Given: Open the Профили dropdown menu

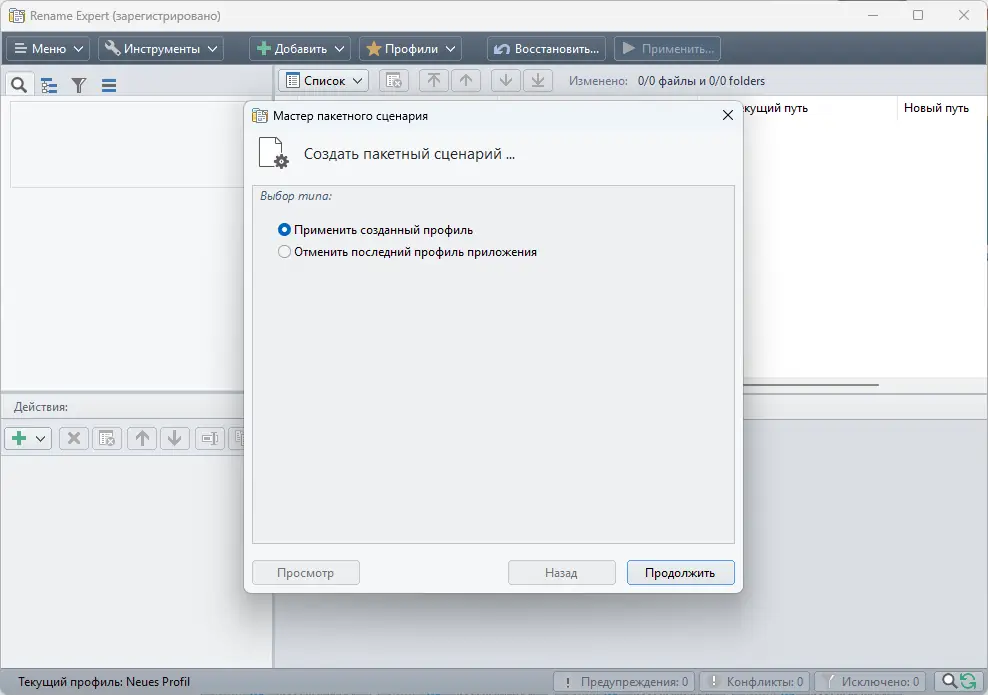Looking at the screenshot, I should 410,49.
